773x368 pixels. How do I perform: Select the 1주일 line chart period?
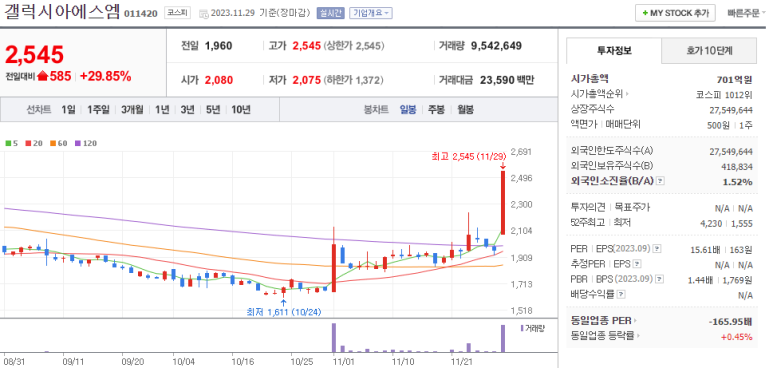[98, 110]
